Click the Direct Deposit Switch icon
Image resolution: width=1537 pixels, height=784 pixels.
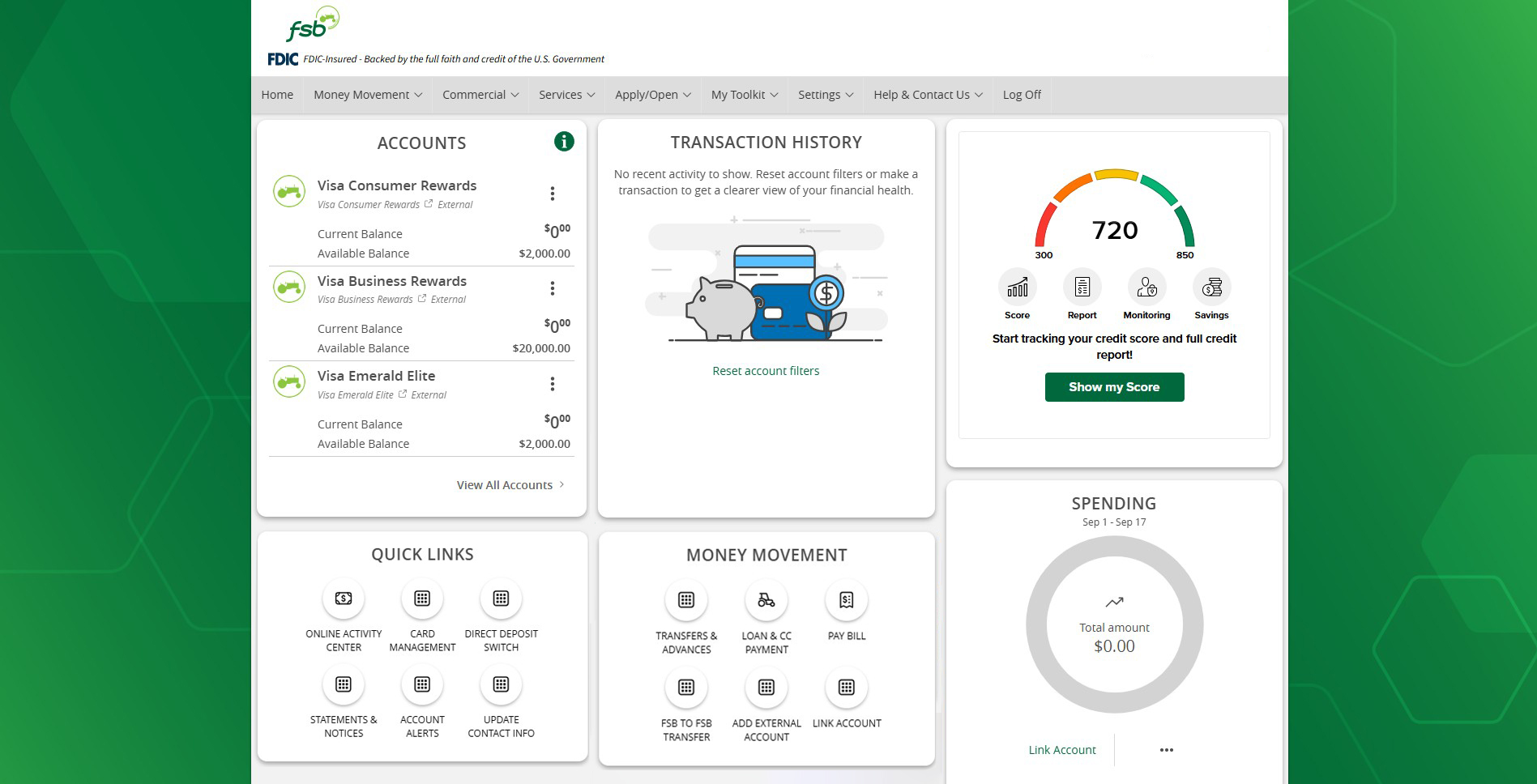(501, 599)
